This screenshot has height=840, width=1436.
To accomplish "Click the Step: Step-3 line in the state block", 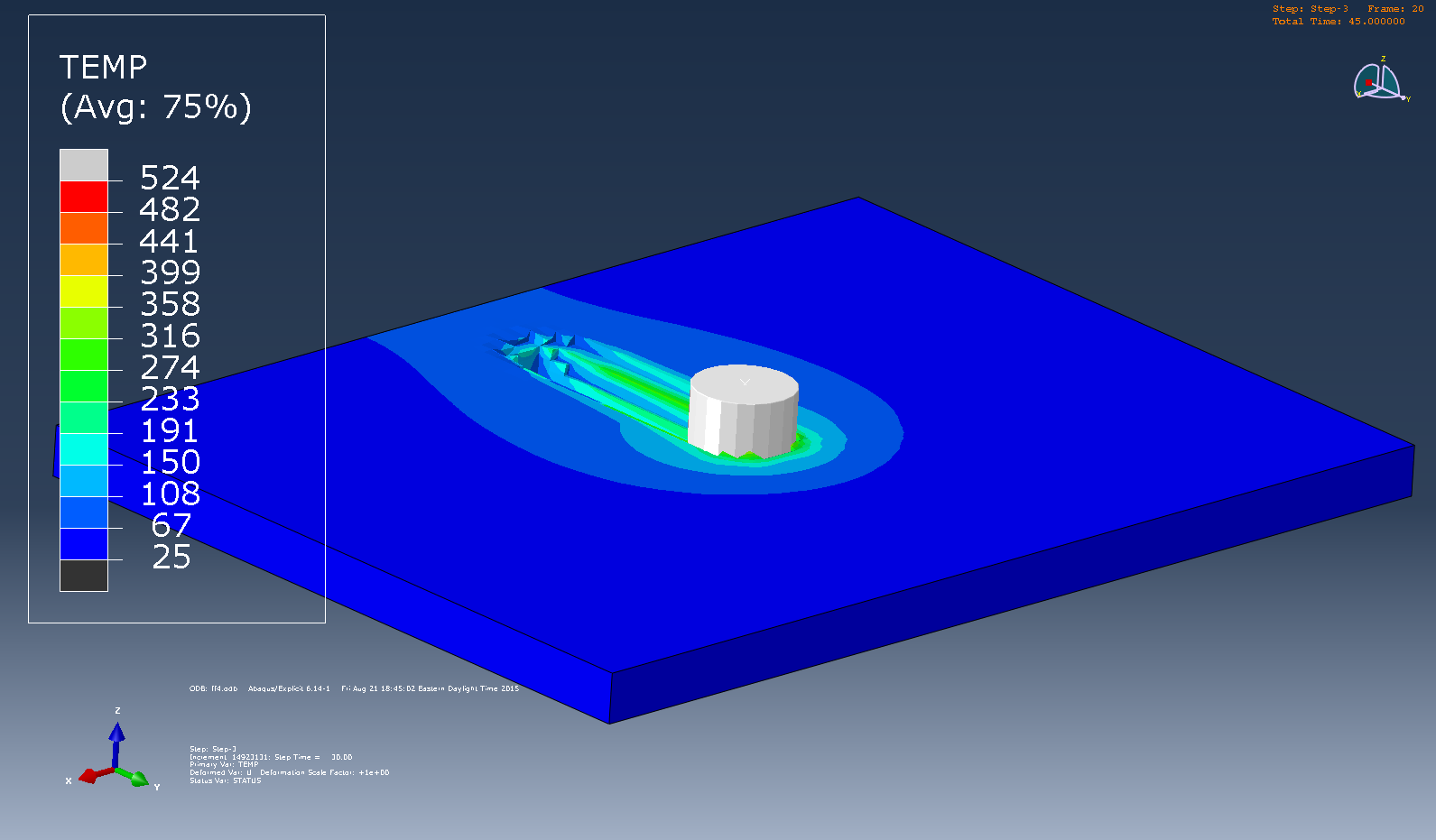I will click(213, 749).
